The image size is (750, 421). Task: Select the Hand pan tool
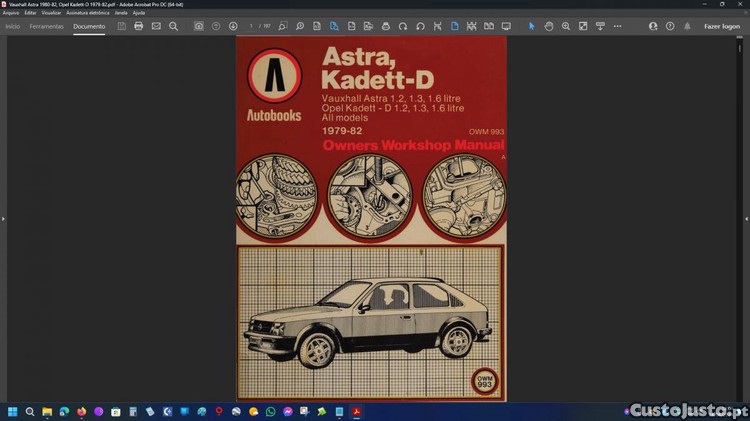point(549,26)
